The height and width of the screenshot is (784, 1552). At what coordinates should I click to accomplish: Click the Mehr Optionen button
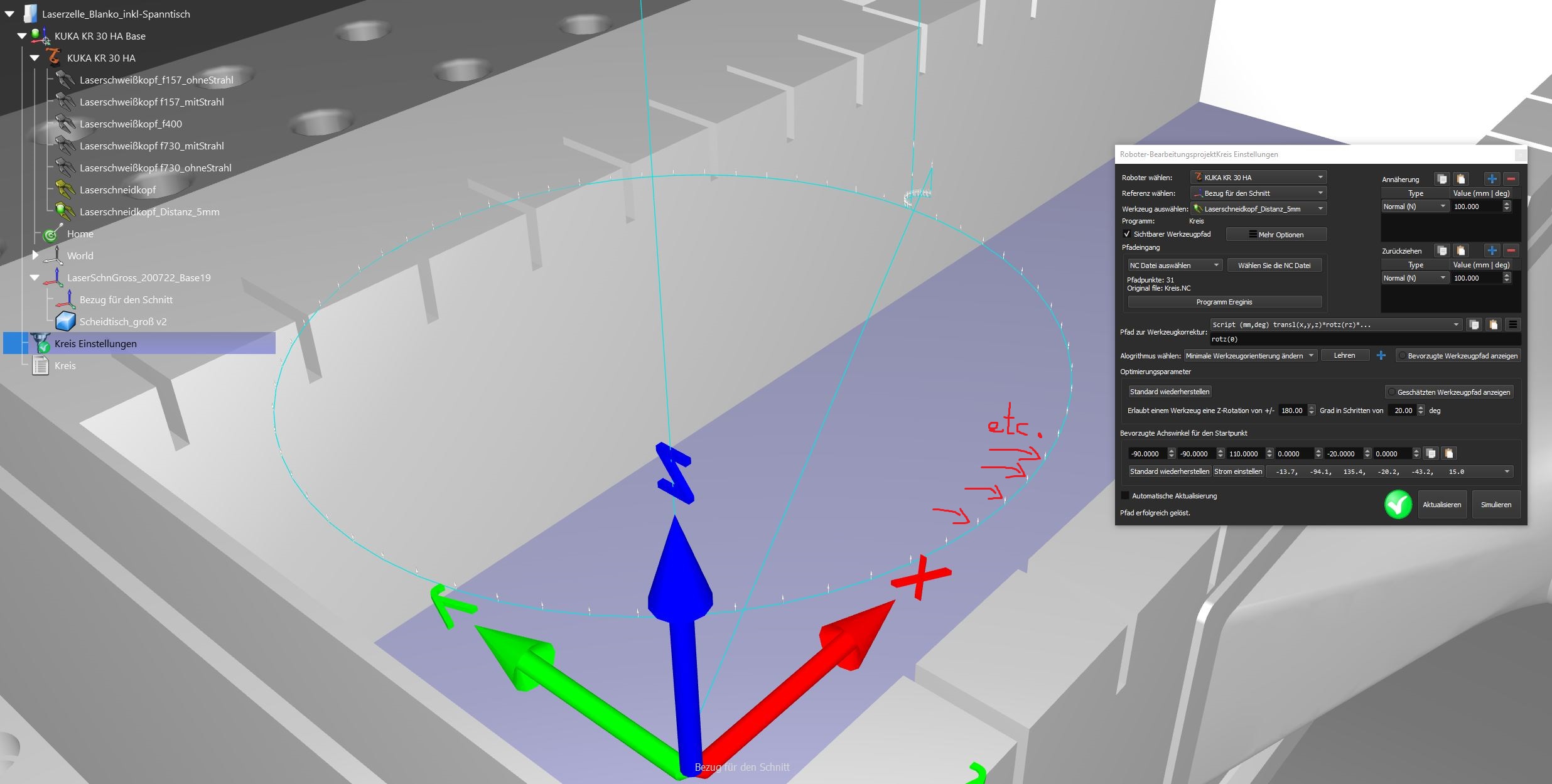[x=1276, y=235]
